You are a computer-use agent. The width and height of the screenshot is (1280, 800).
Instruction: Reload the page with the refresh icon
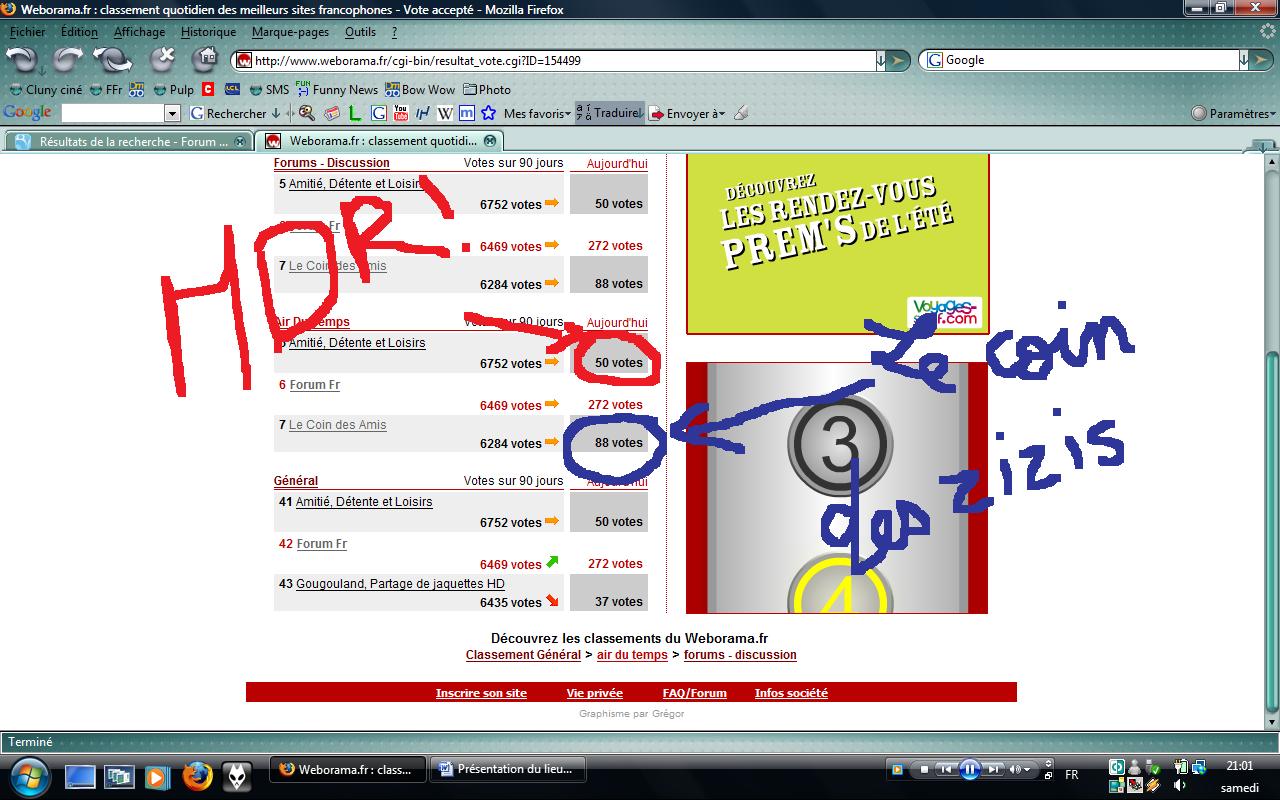coord(113,60)
